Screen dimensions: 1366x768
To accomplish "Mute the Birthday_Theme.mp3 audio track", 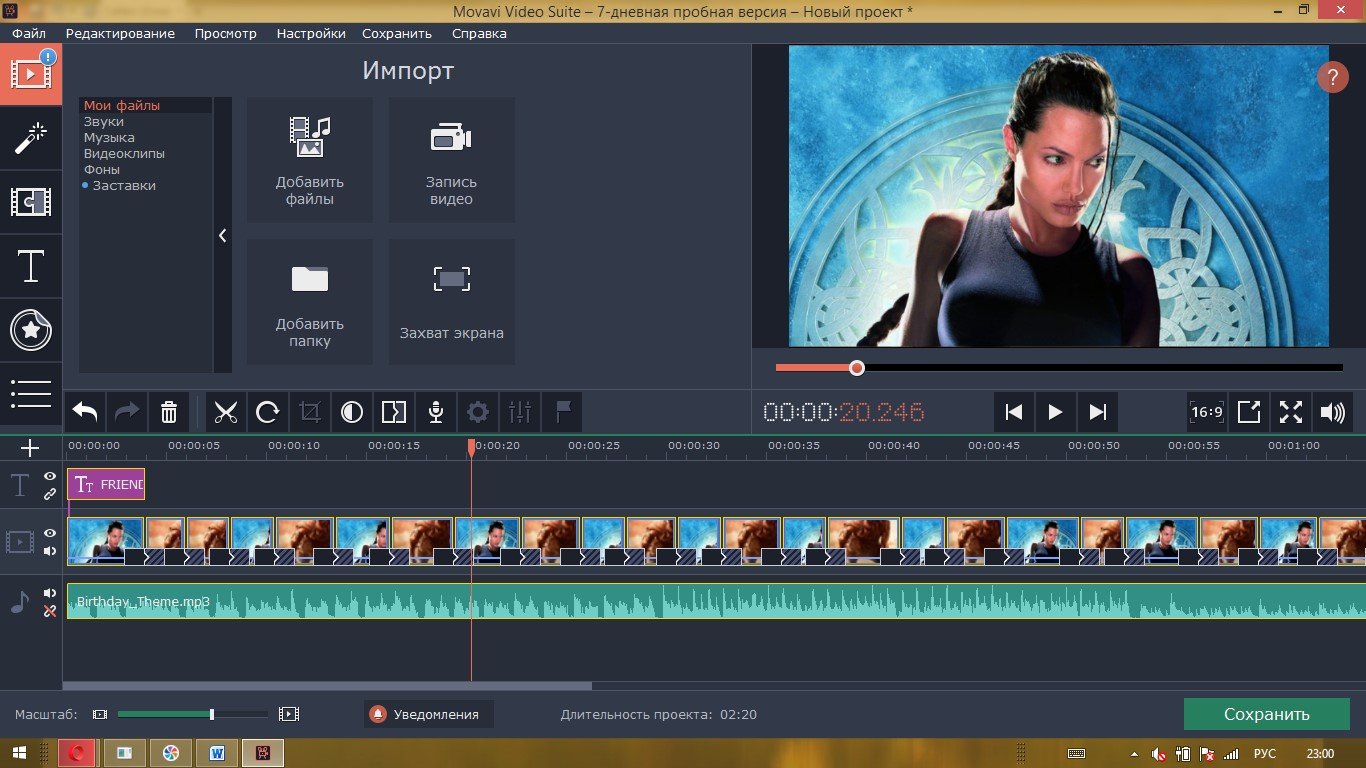I will 50,593.
